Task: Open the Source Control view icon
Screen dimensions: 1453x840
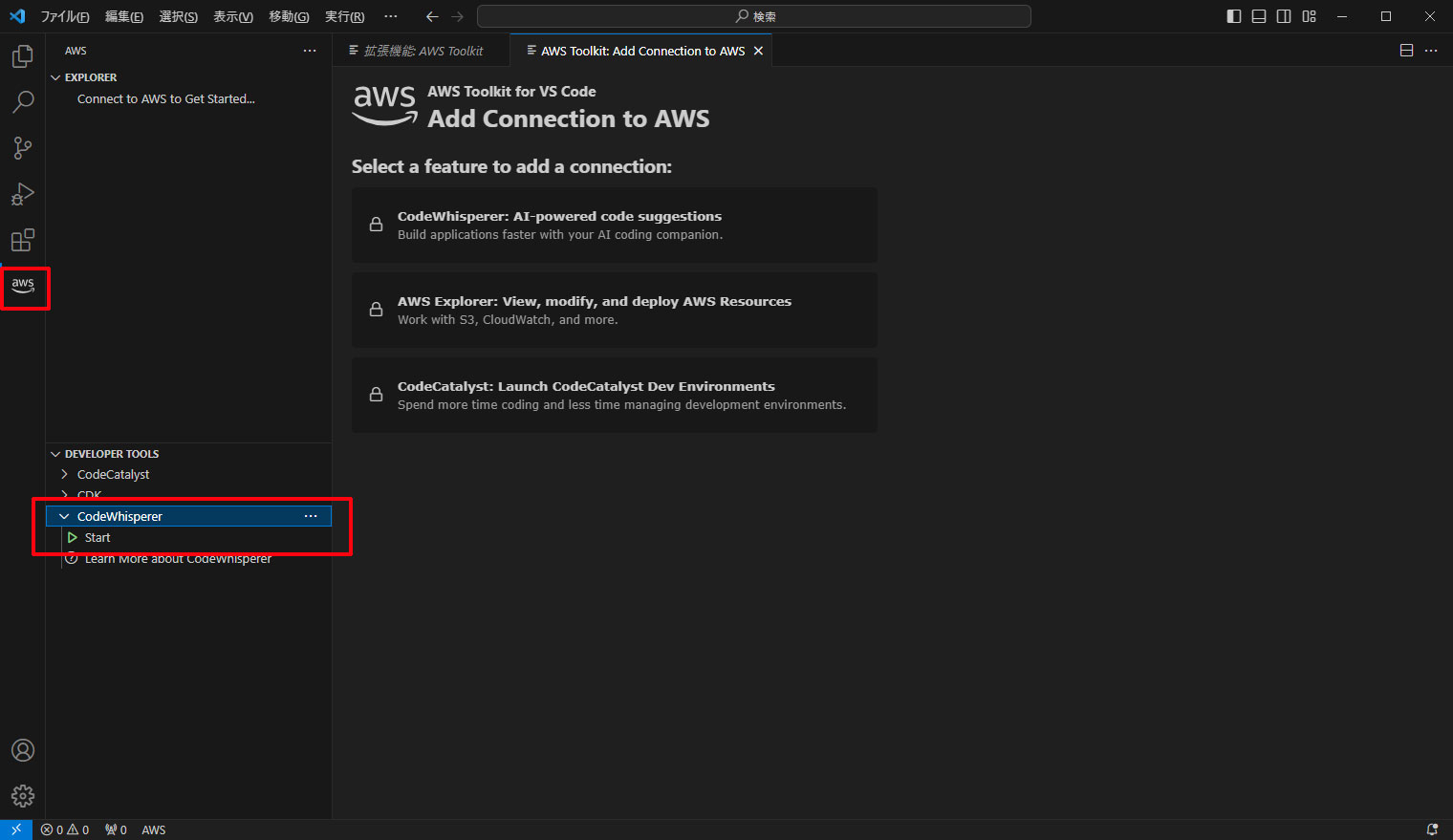Action: point(23,148)
